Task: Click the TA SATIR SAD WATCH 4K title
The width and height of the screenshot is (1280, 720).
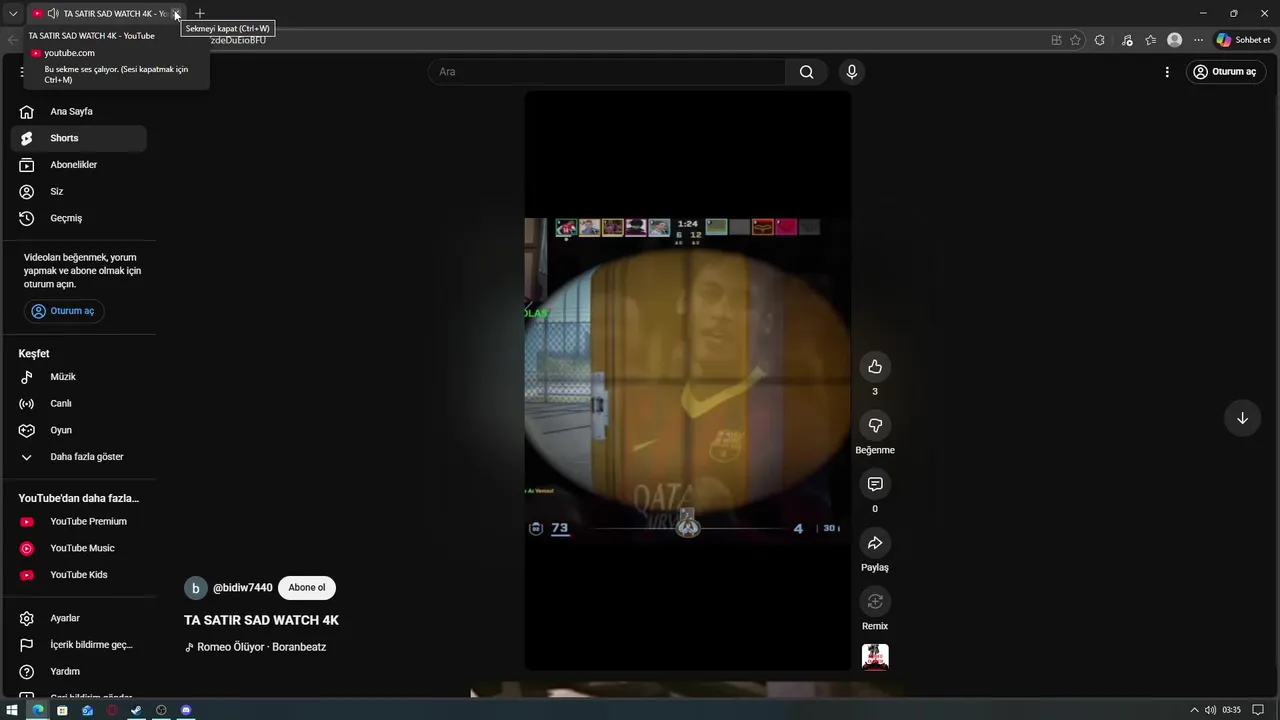Action: click(261, 620)
